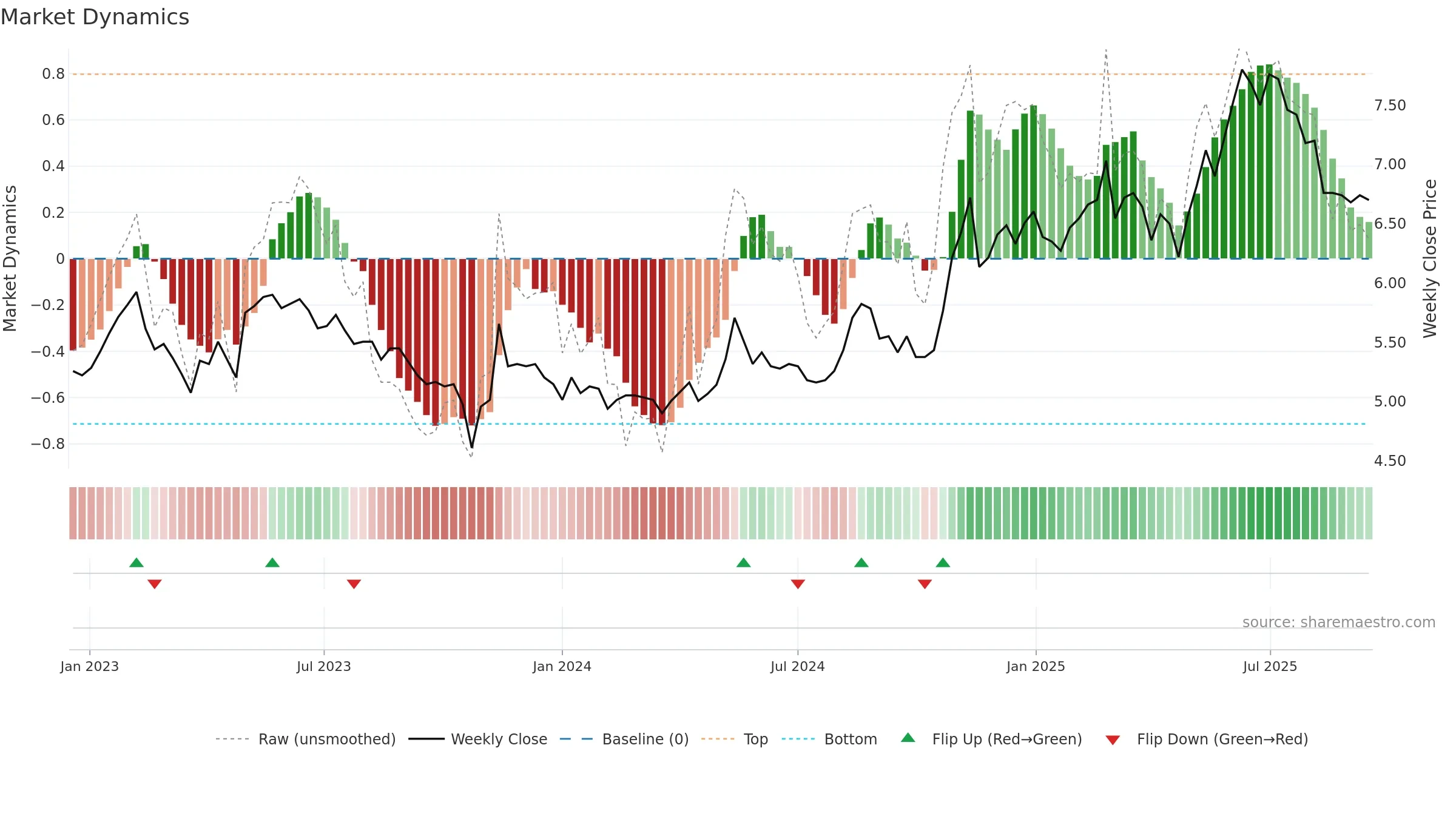The height and width of the screenshot is (819, 1456).
Task: Click the last red flip-down marker in late 2024
Action: tap(925, 584)
